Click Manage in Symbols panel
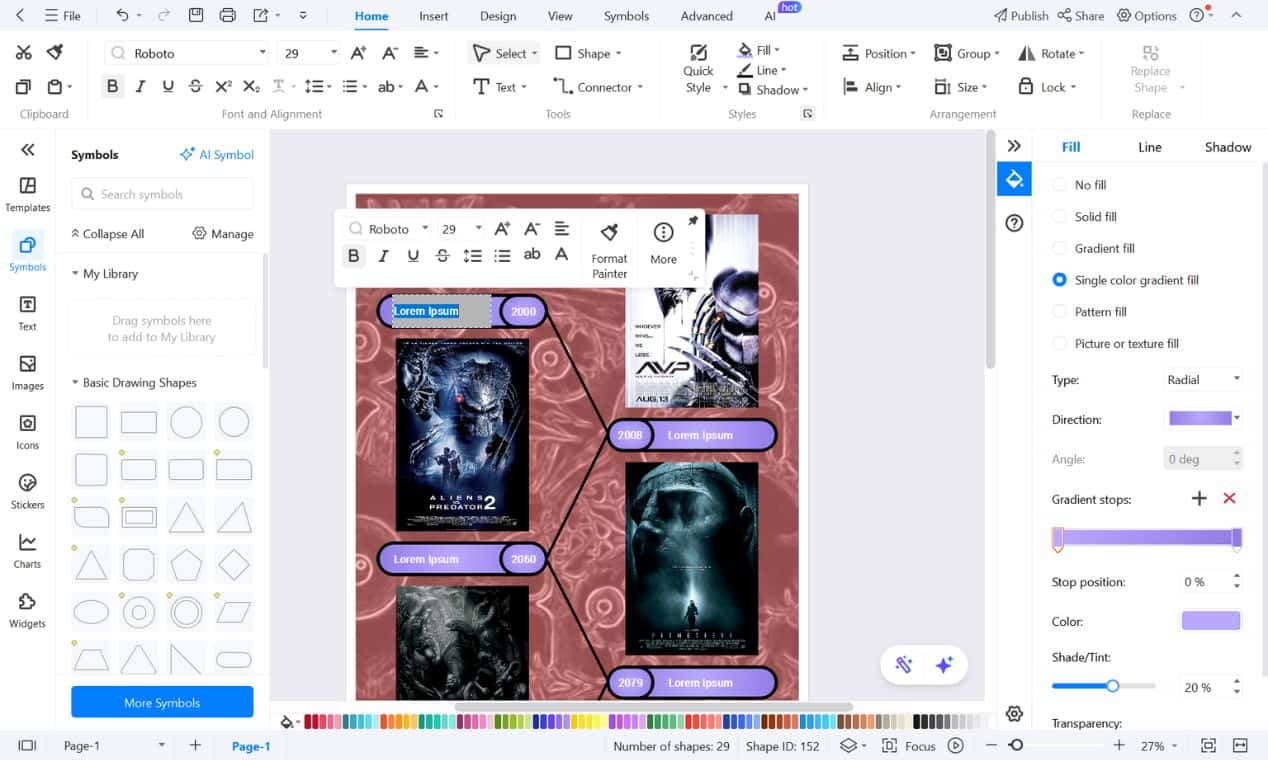This screenshot has height=760, width=1268. [x=223, y=234]
